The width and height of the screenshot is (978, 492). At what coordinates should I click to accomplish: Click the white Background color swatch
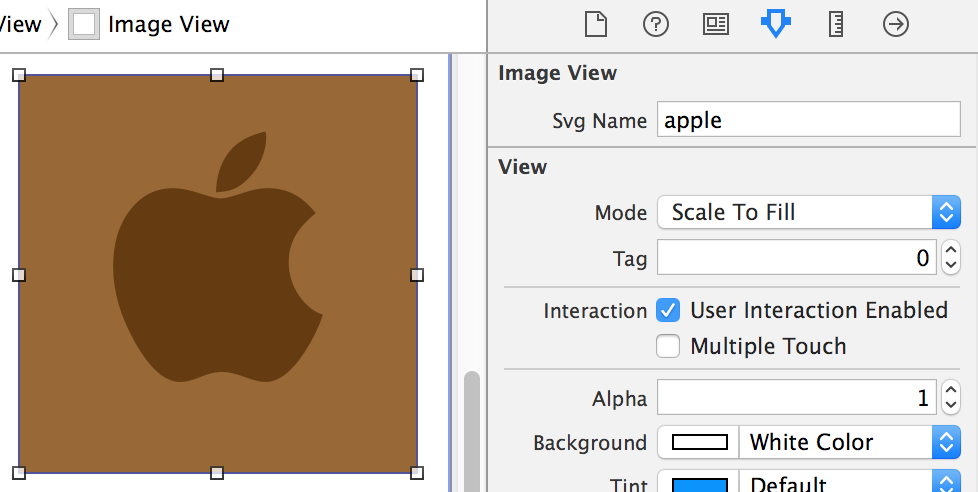[x=699, y=442]
